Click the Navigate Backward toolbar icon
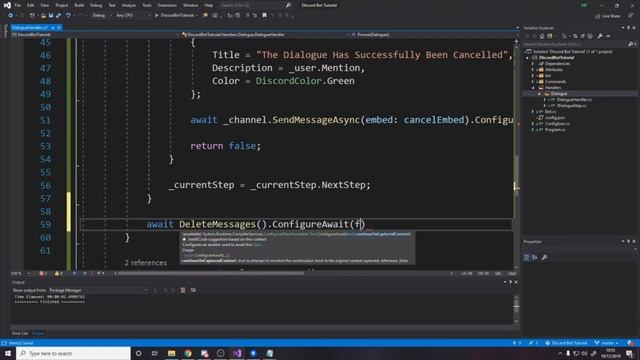Viewport: 640px width, 360px height. click(10, 16)
